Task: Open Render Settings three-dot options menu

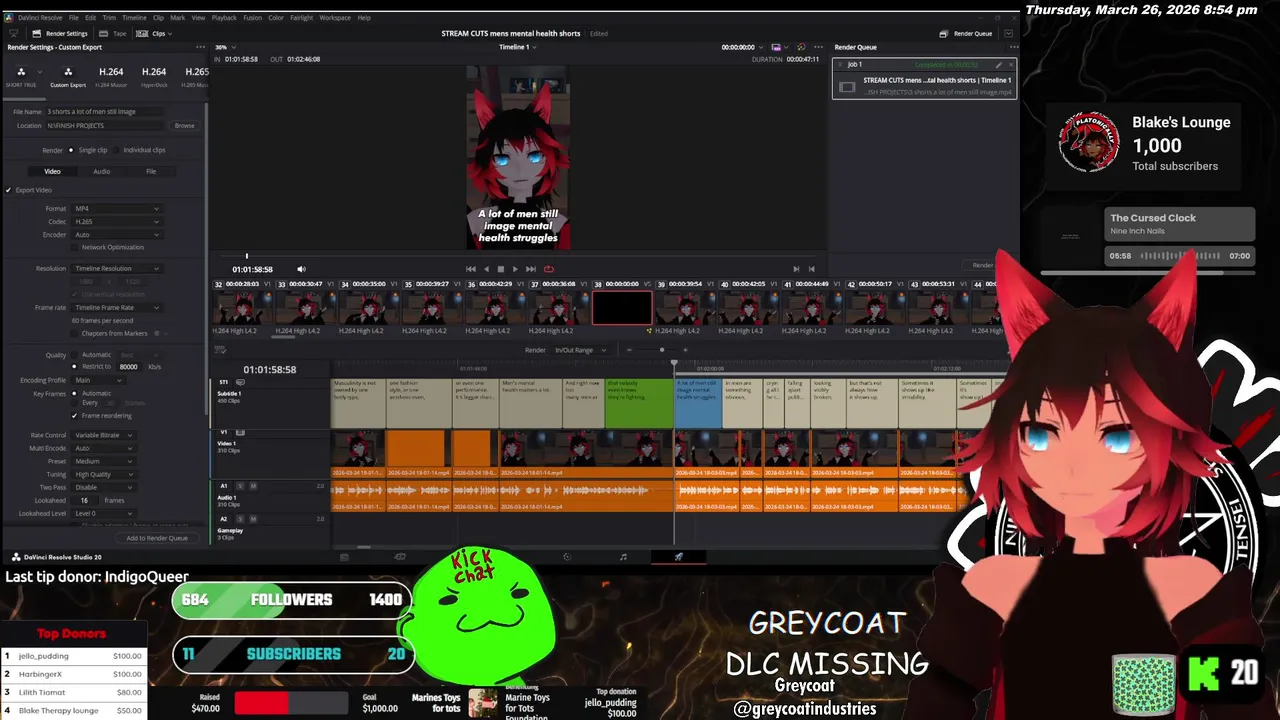Action: tap(199, 47)
